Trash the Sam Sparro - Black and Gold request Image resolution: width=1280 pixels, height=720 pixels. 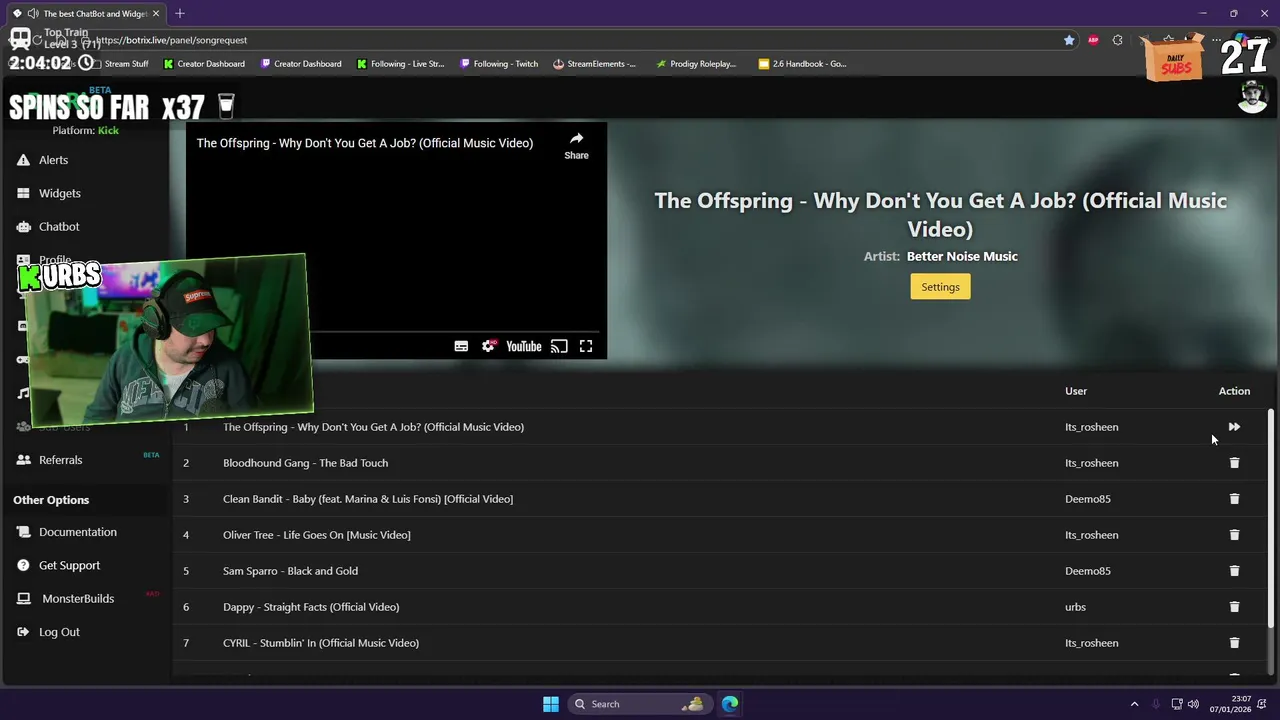pos(1234,571)
